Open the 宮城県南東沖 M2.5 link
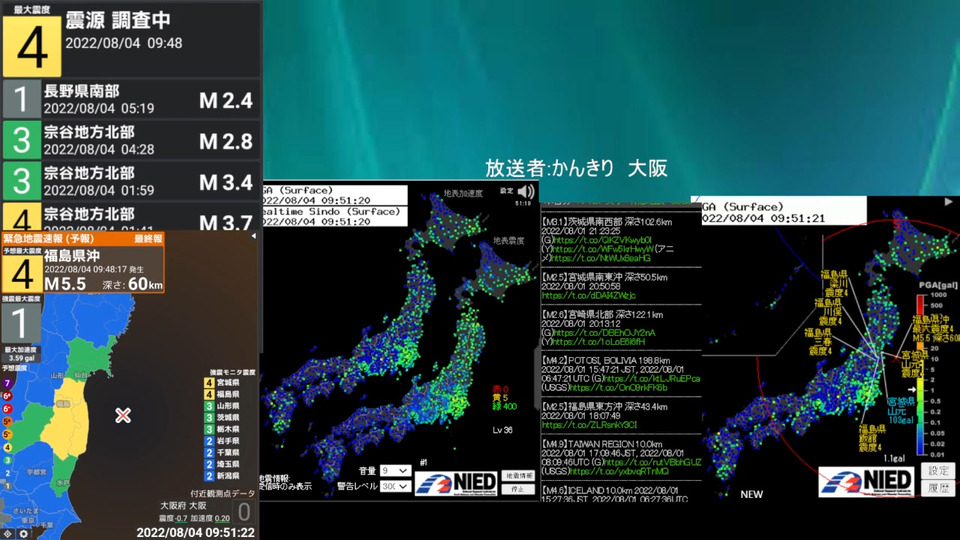The image size is (960, 540). pyautogui.click(x=588, y=295)
